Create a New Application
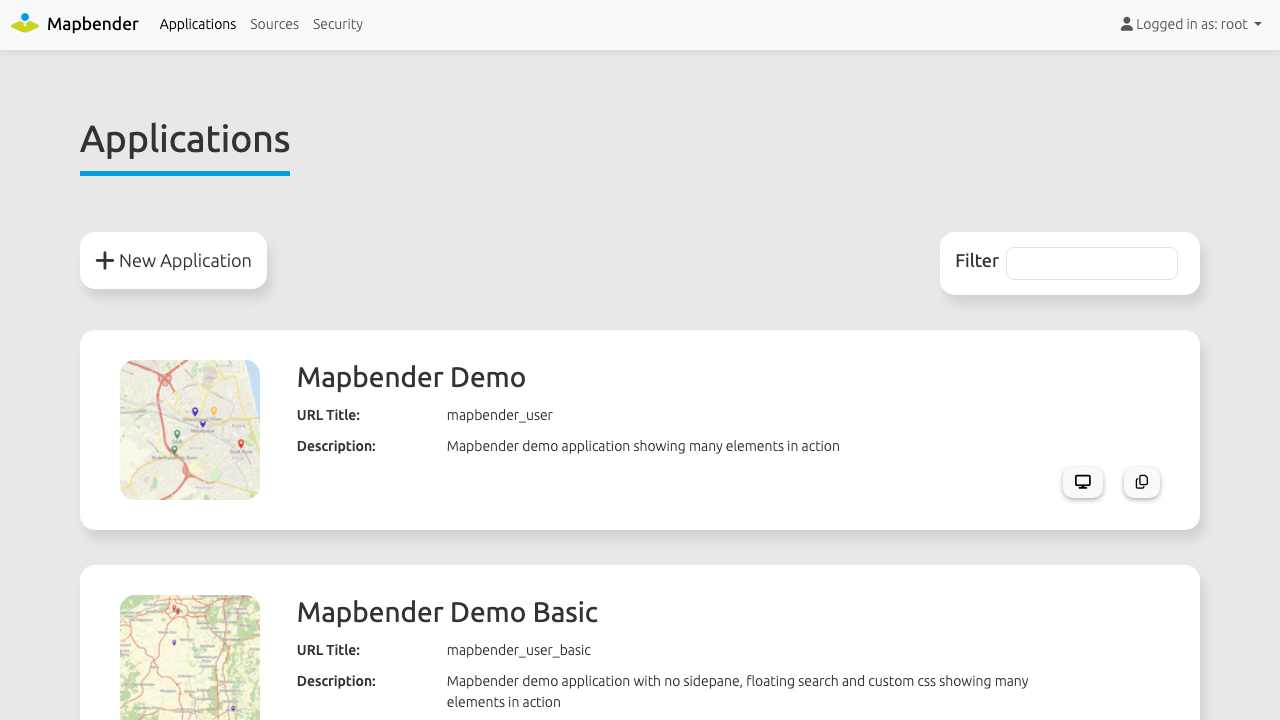Viewport: 1280px width, 720px height. (x=173, y=261)
